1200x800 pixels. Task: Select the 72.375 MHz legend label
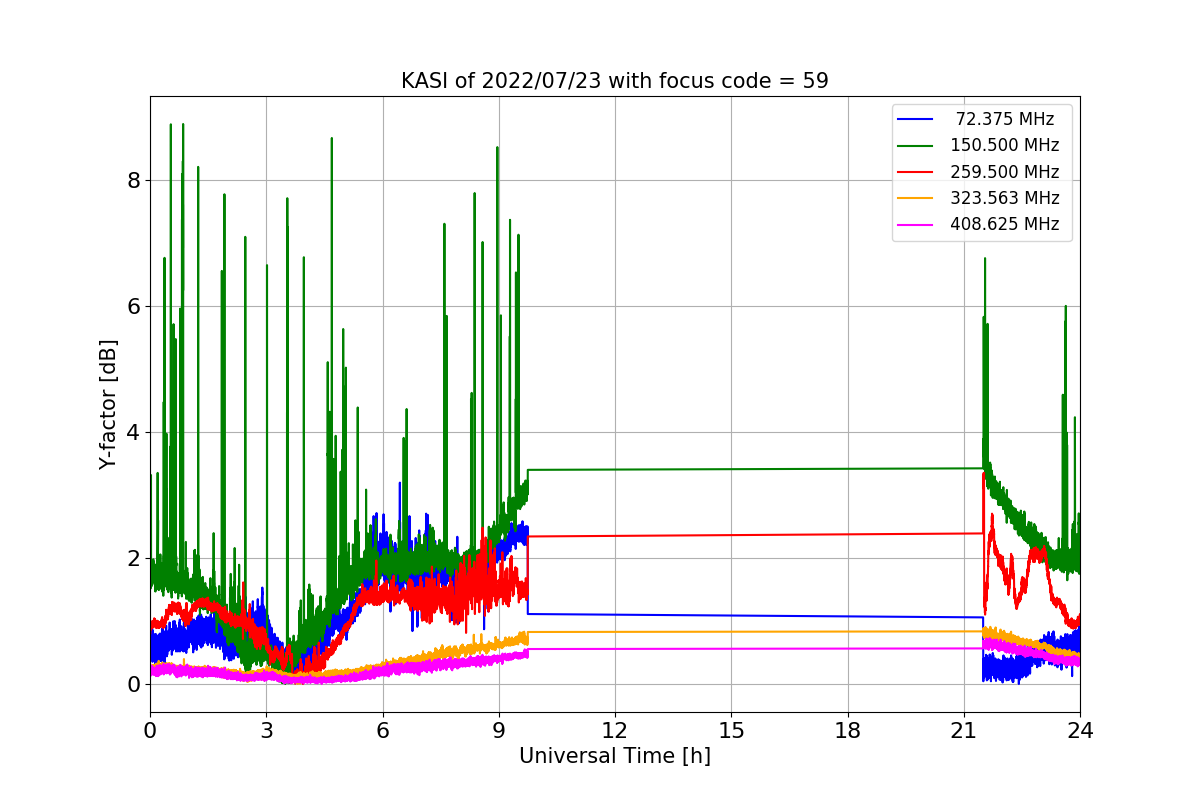[1005, 119]
